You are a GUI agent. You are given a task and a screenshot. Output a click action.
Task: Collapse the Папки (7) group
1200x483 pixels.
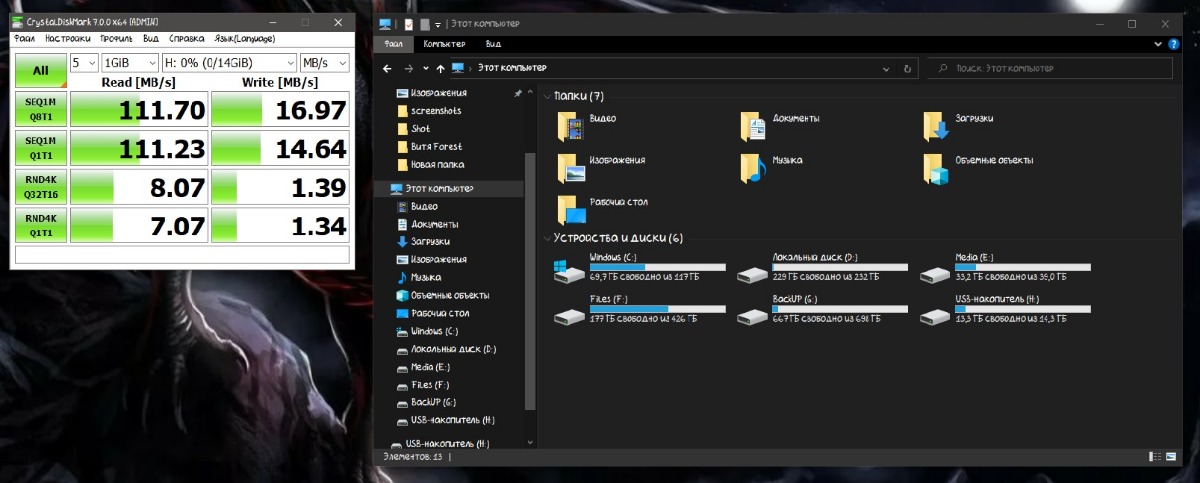(547, 97)
